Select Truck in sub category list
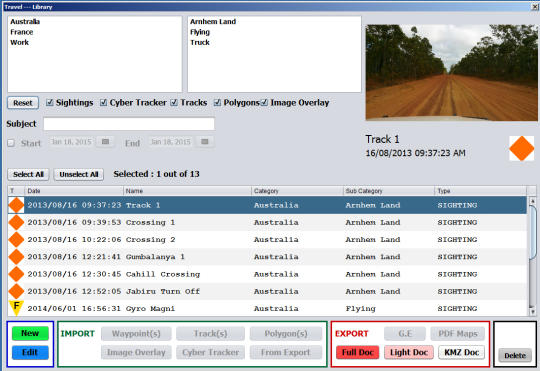This screenshot has height=371, width=540. pos(200,42)
